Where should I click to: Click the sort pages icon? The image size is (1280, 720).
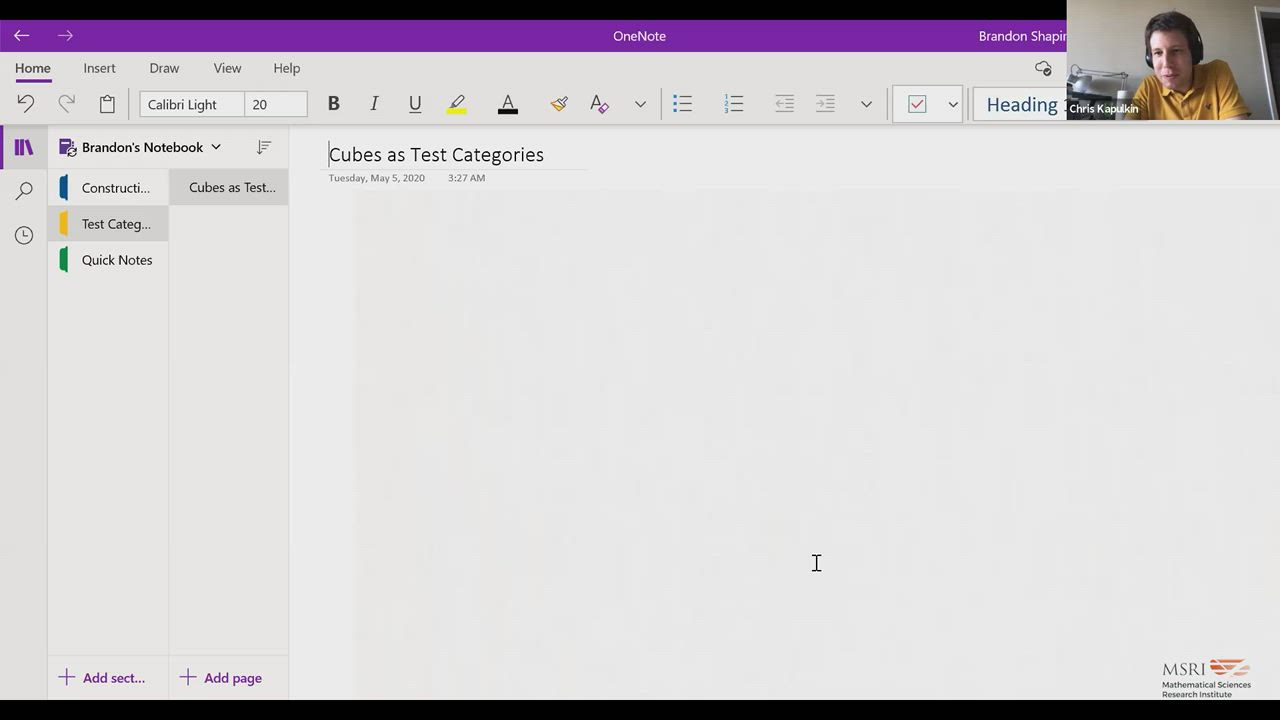pos(264,147)
